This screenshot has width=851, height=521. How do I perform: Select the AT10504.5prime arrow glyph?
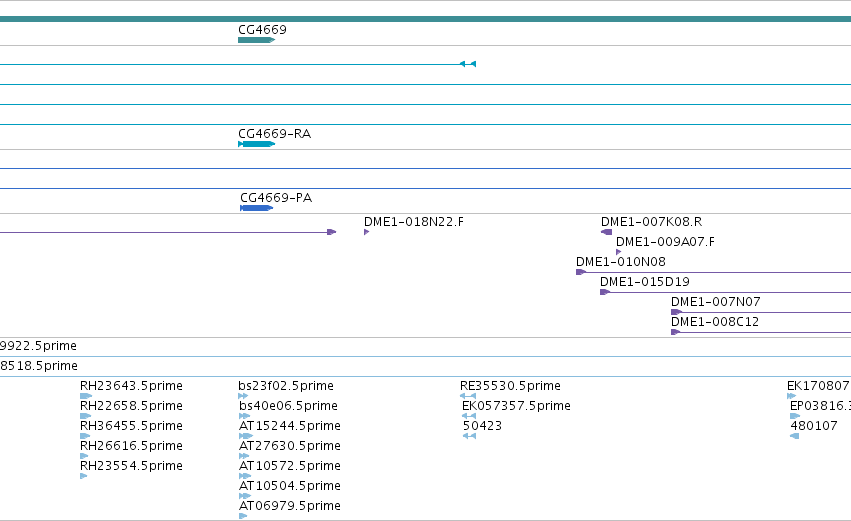[x=245, y=496]
